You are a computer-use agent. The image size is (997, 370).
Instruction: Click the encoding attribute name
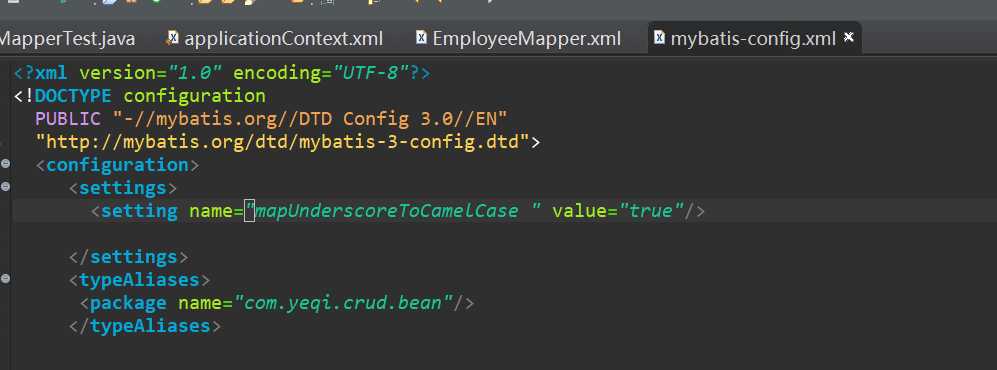(x=277, y=74)
